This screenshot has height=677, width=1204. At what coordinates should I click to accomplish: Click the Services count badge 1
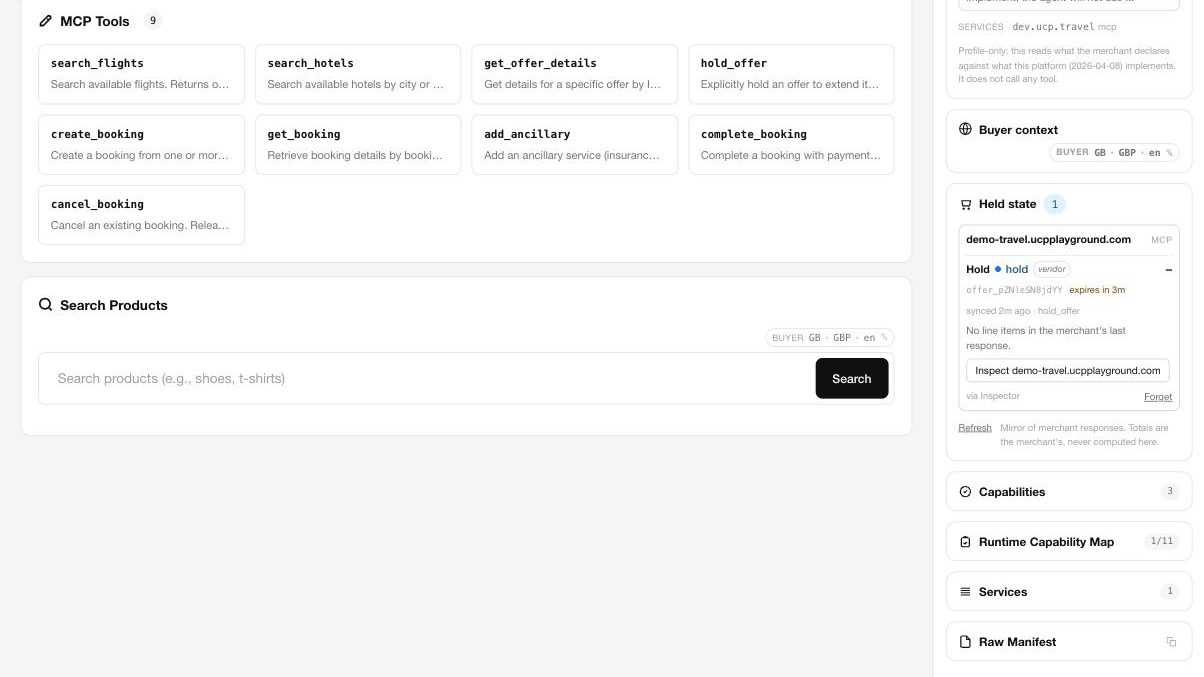(x=1170, y=592)
